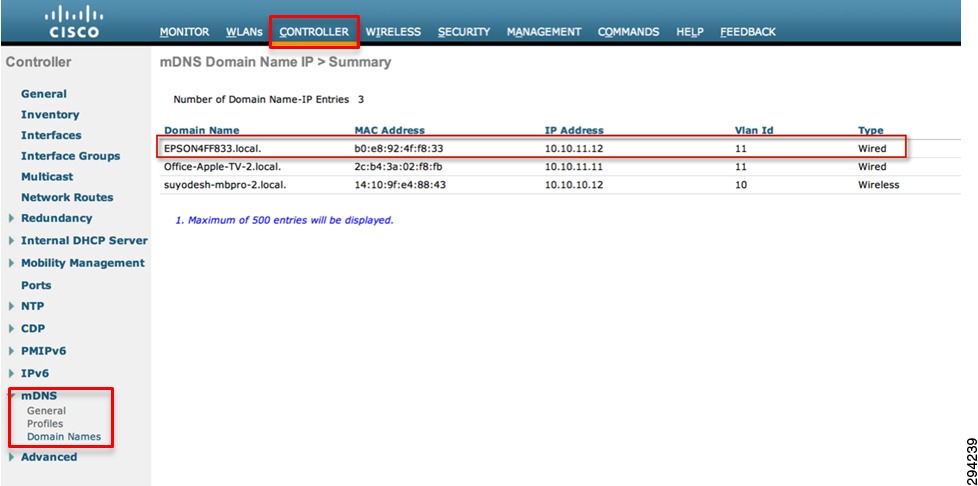Open the FEEDBACK menu

pos(748,32)
